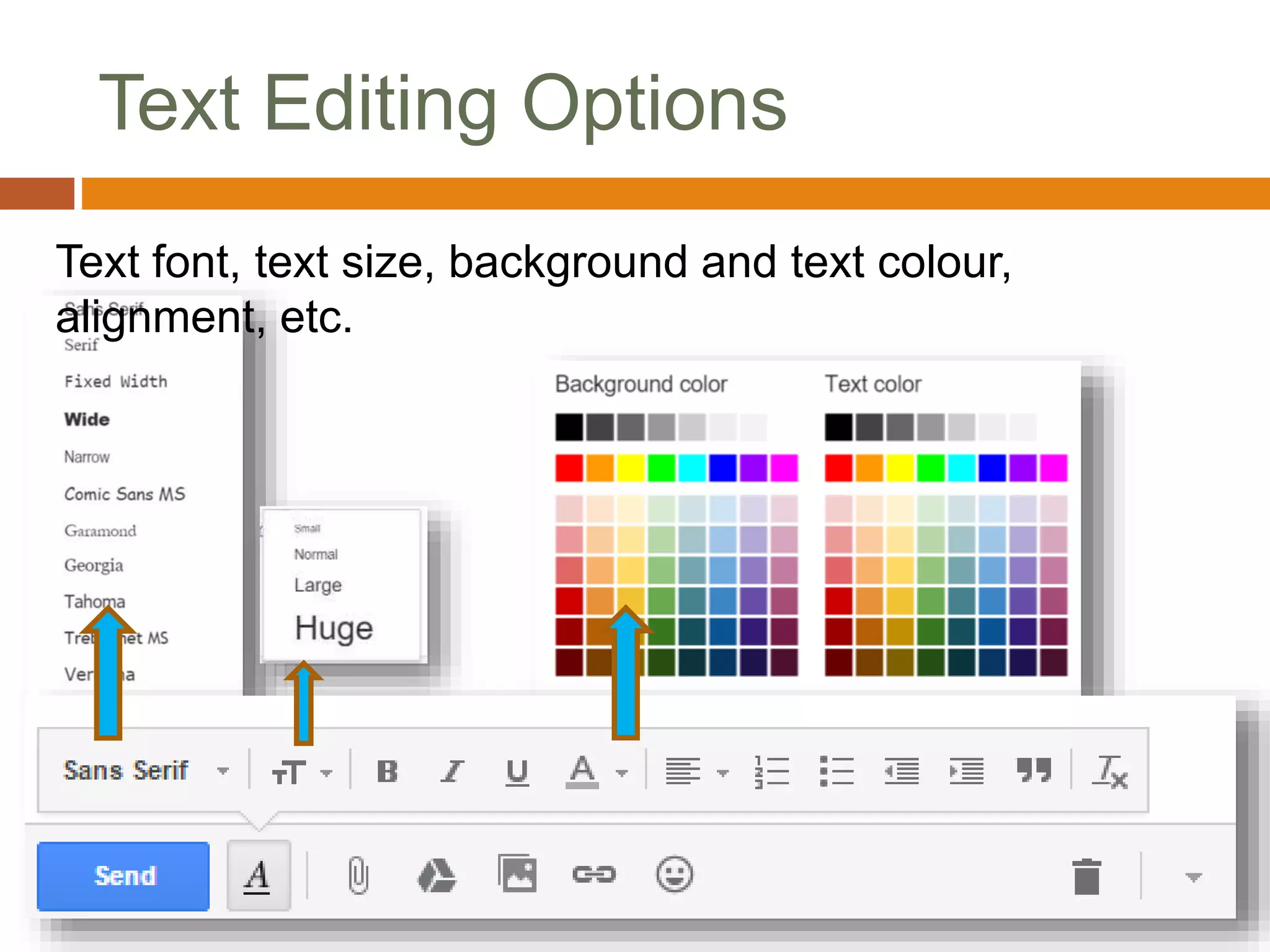
Task: Insert files using Google Drive icon
Action: tap(437, 875)
